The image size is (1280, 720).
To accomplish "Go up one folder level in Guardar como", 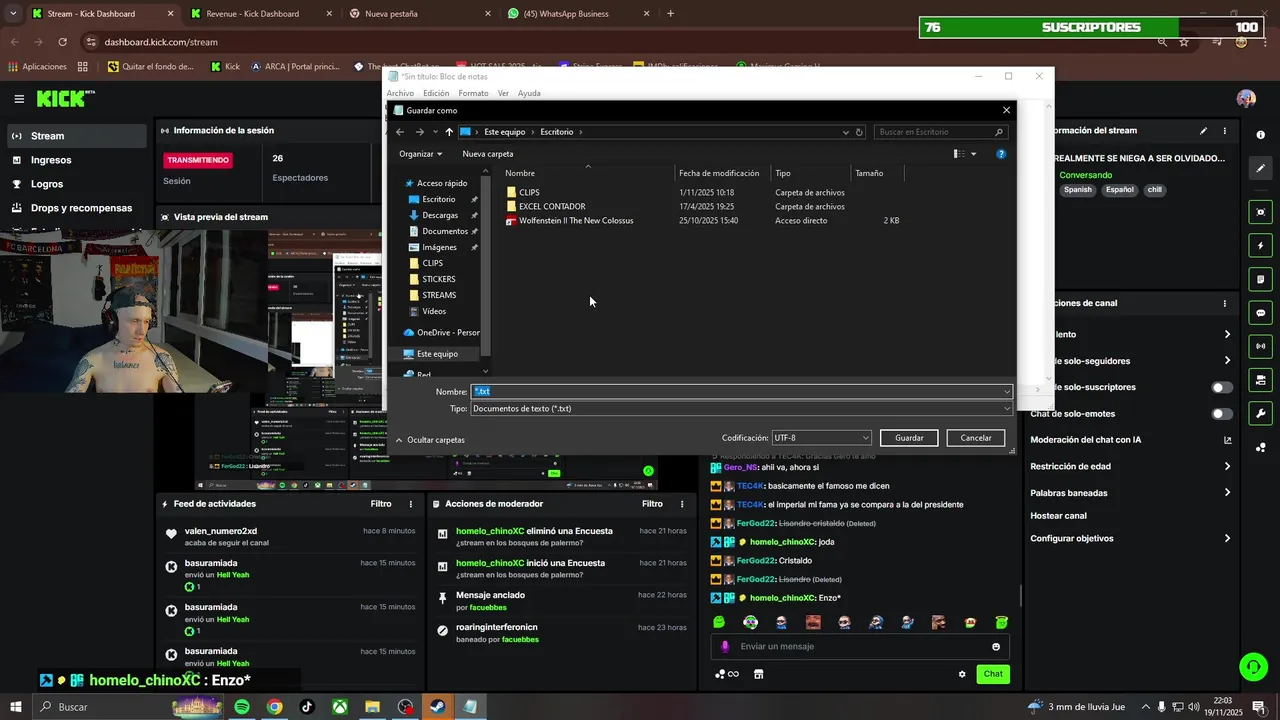I will (x=449, y=132).
